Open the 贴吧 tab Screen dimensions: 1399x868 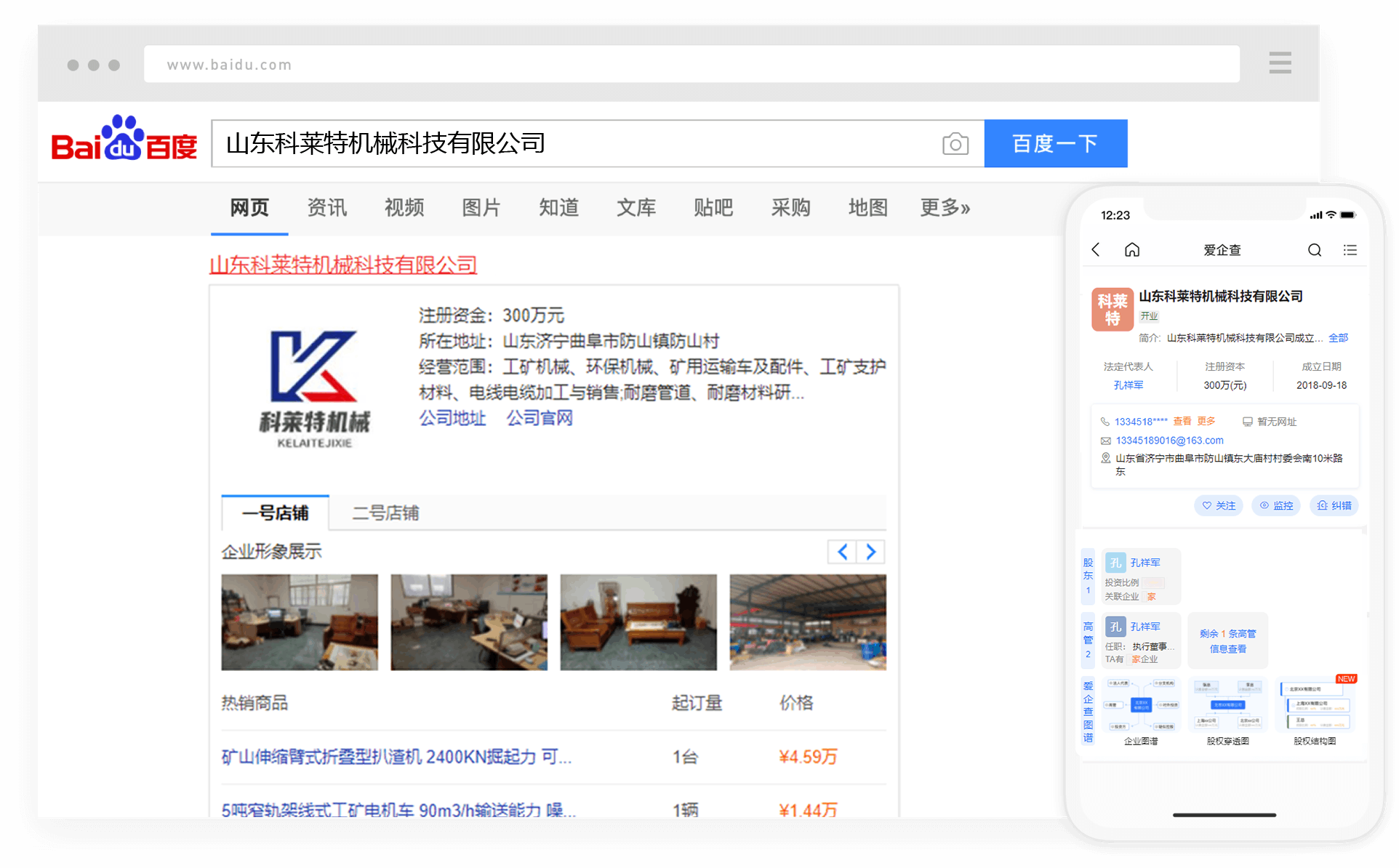click(713, 208)
